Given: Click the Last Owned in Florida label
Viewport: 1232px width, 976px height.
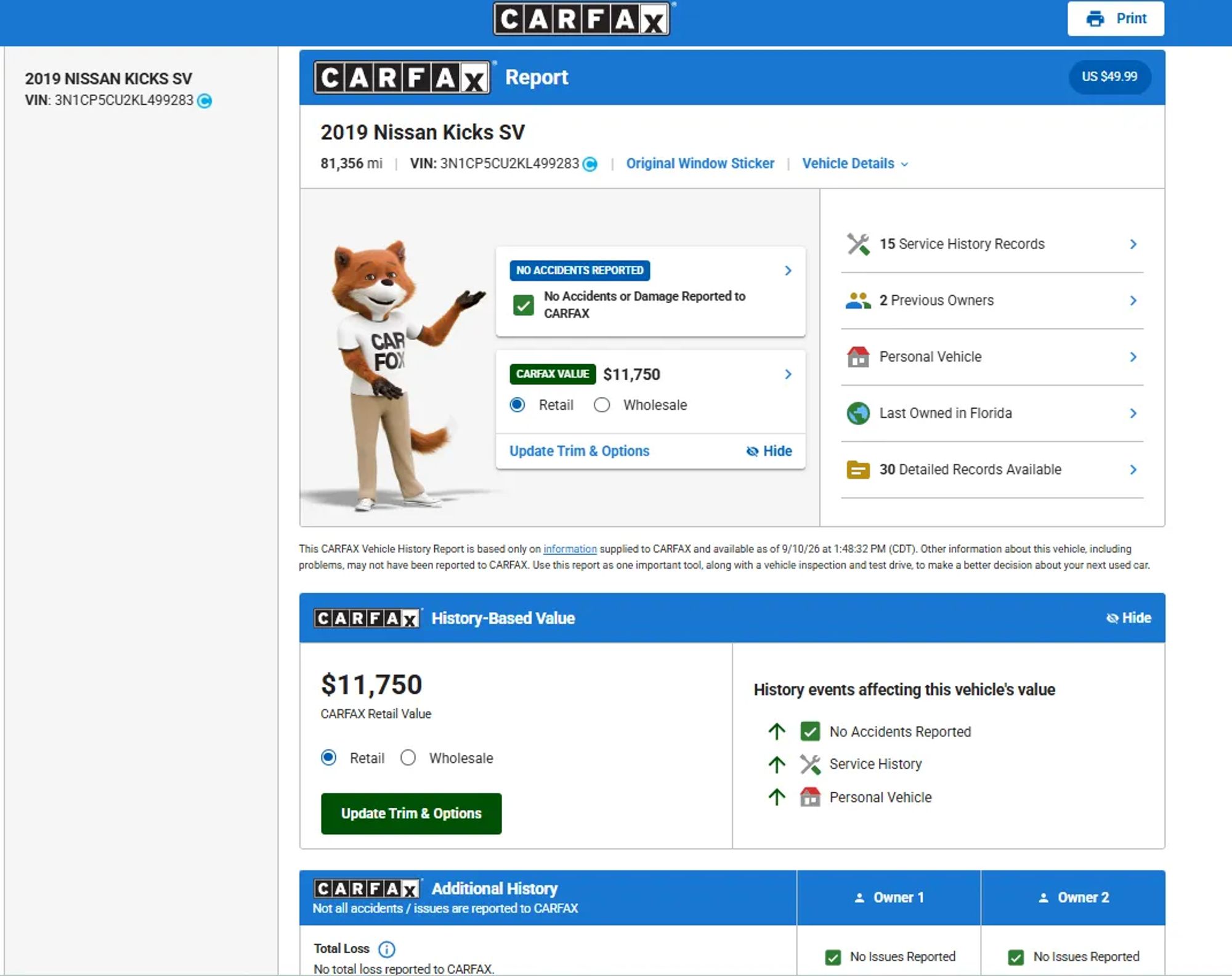Looking at the screenshot, I should pos(946,413).
